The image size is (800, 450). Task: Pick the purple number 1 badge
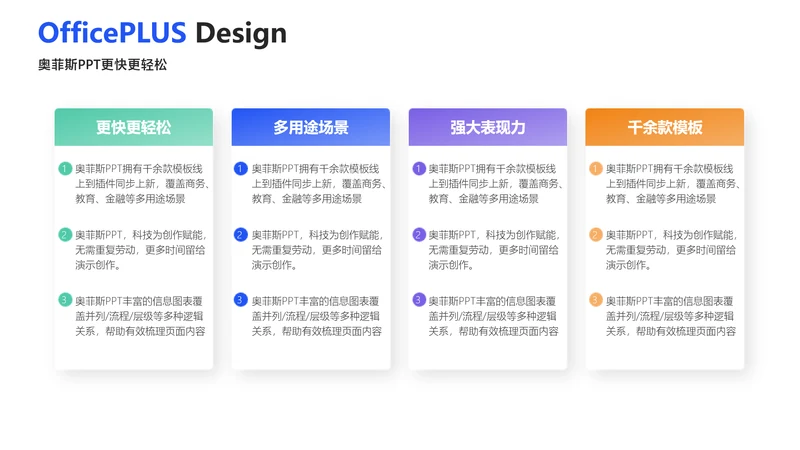[x=419, y=168]
